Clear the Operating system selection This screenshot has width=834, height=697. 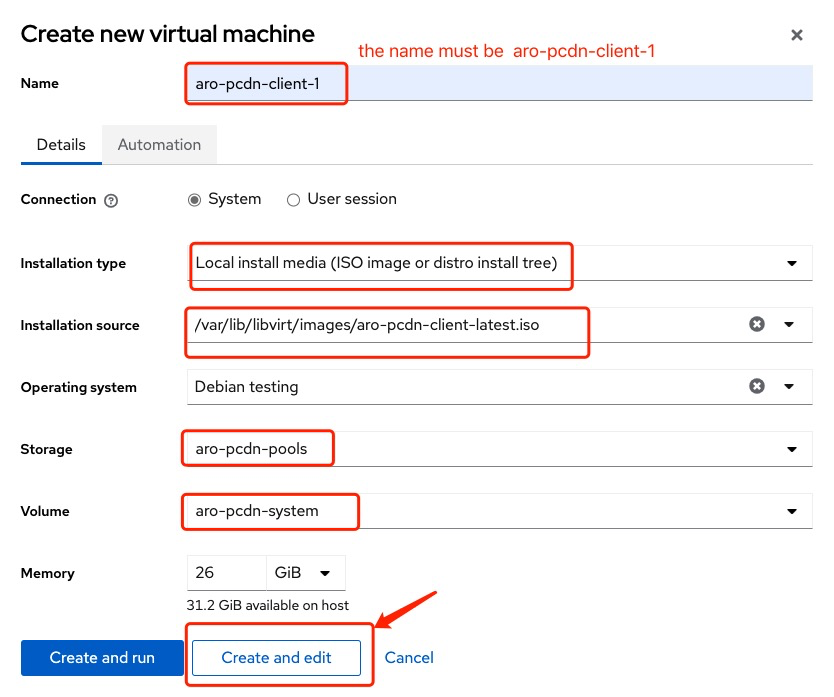[x=757, y=386]
